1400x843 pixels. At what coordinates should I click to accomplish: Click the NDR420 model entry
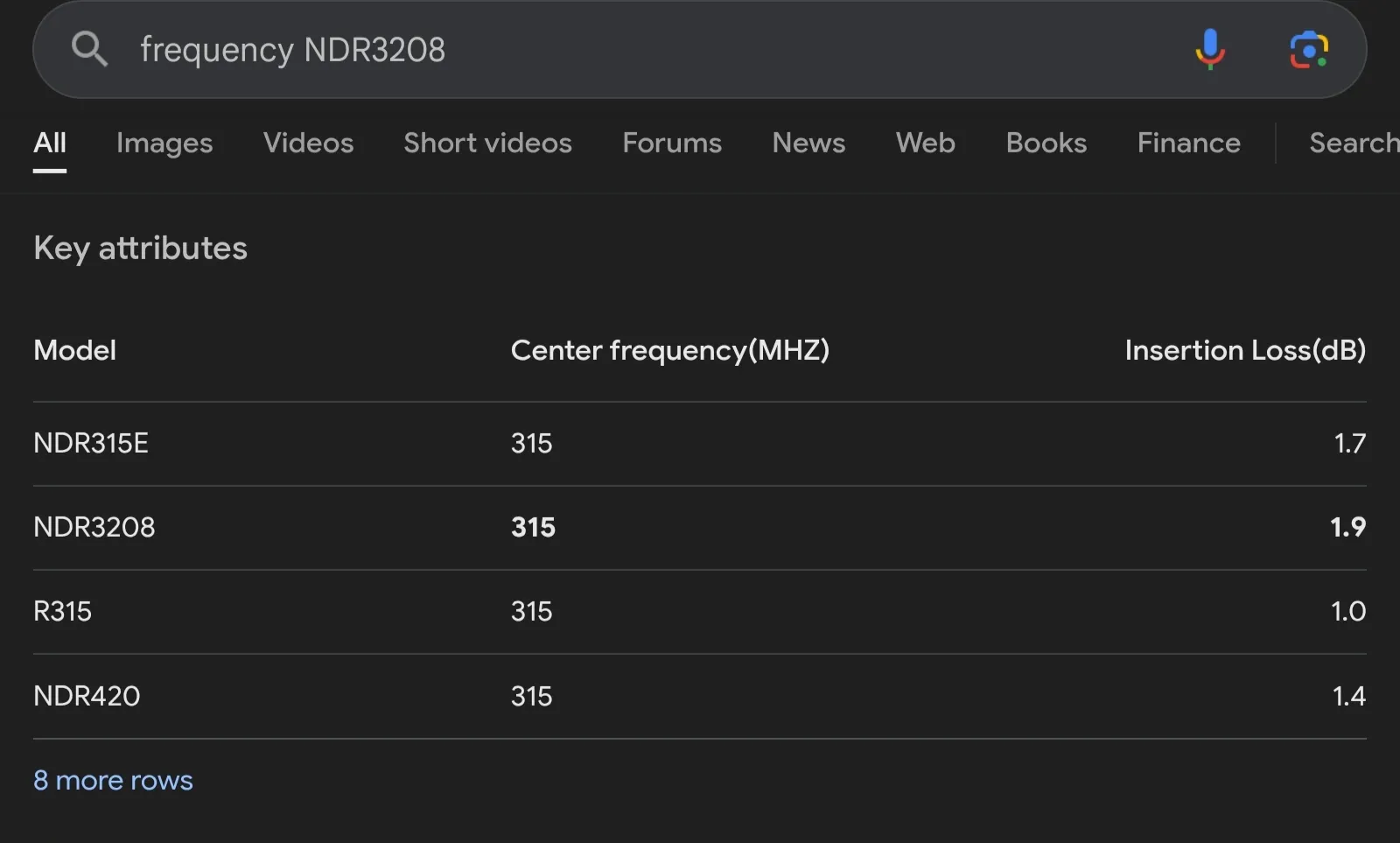click(87, 696)
